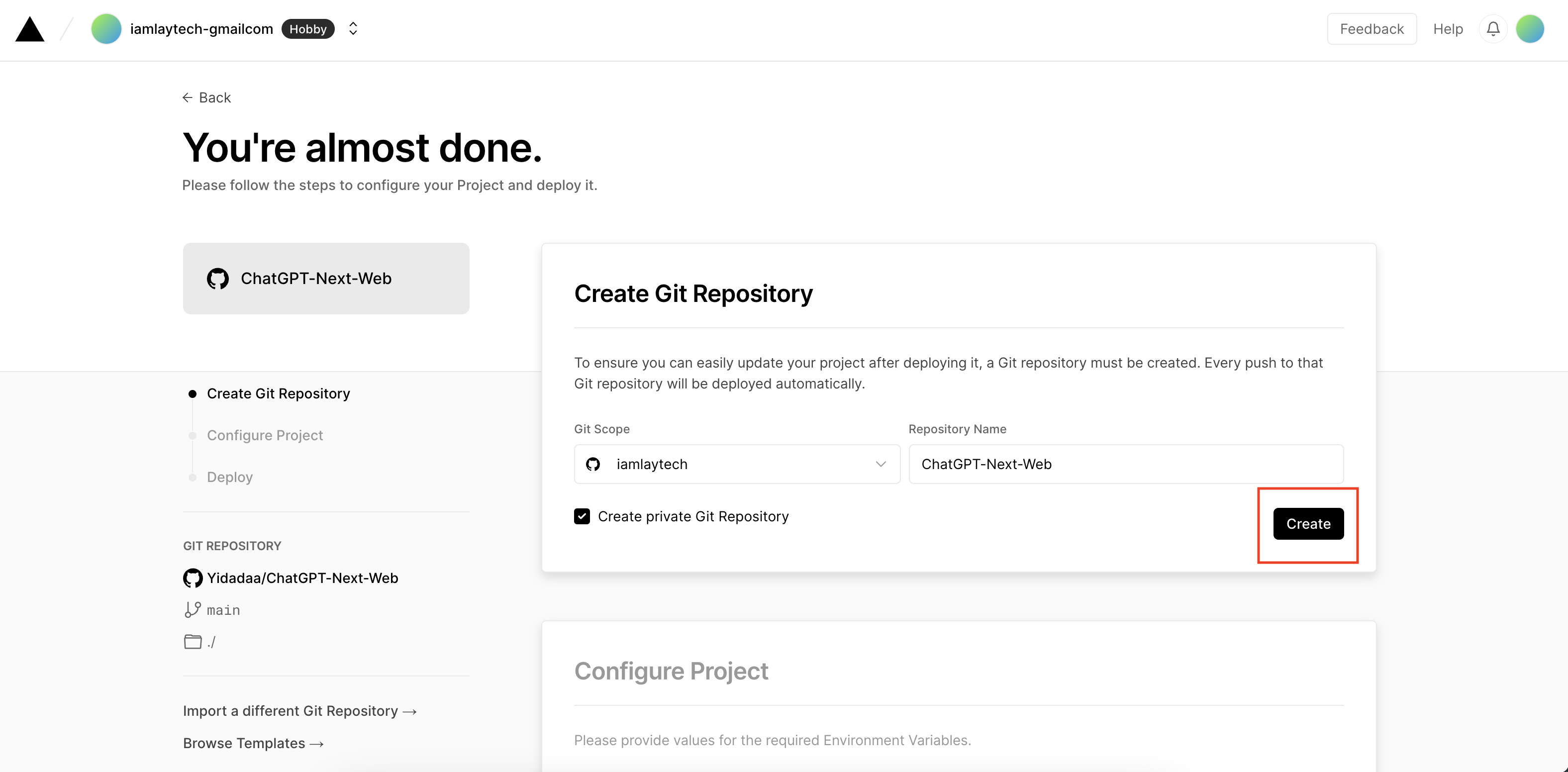Open the Help link in header
The height and width of the screenshot is (772, 1568).
pos(1448,29)
